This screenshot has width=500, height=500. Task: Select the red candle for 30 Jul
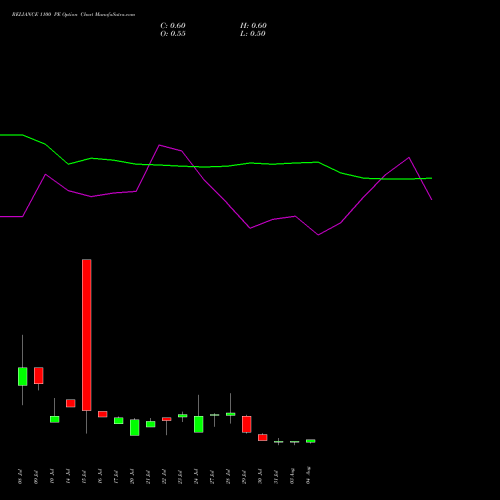263,437
